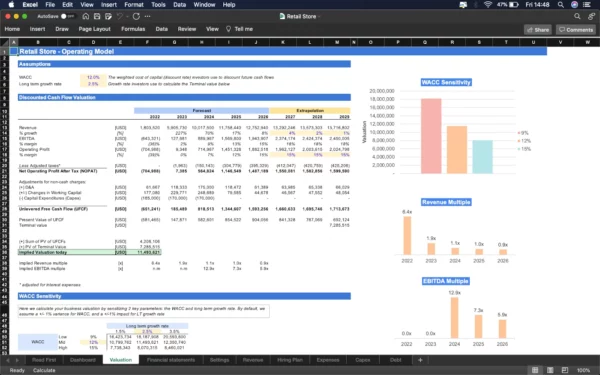The image size is (600, 375).
Task: Switch to the Dashboard sheet tab
Action: click(x=83, y=360)
